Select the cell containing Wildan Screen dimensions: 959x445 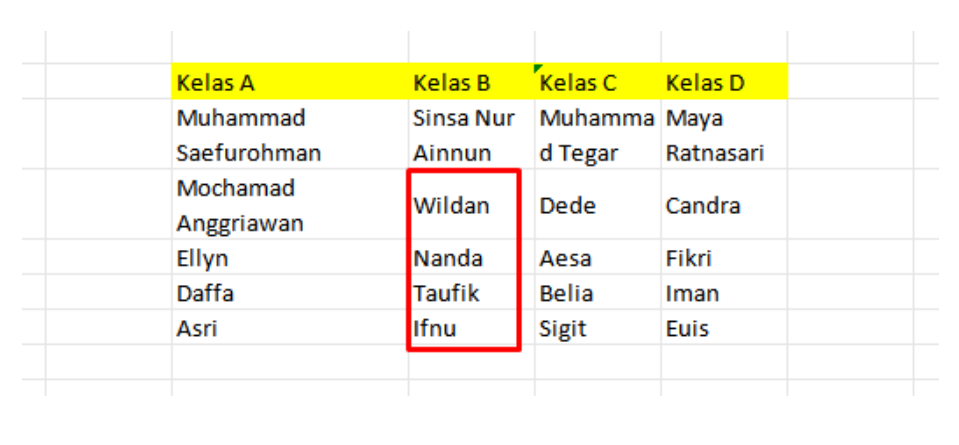[x=464, y=206]
